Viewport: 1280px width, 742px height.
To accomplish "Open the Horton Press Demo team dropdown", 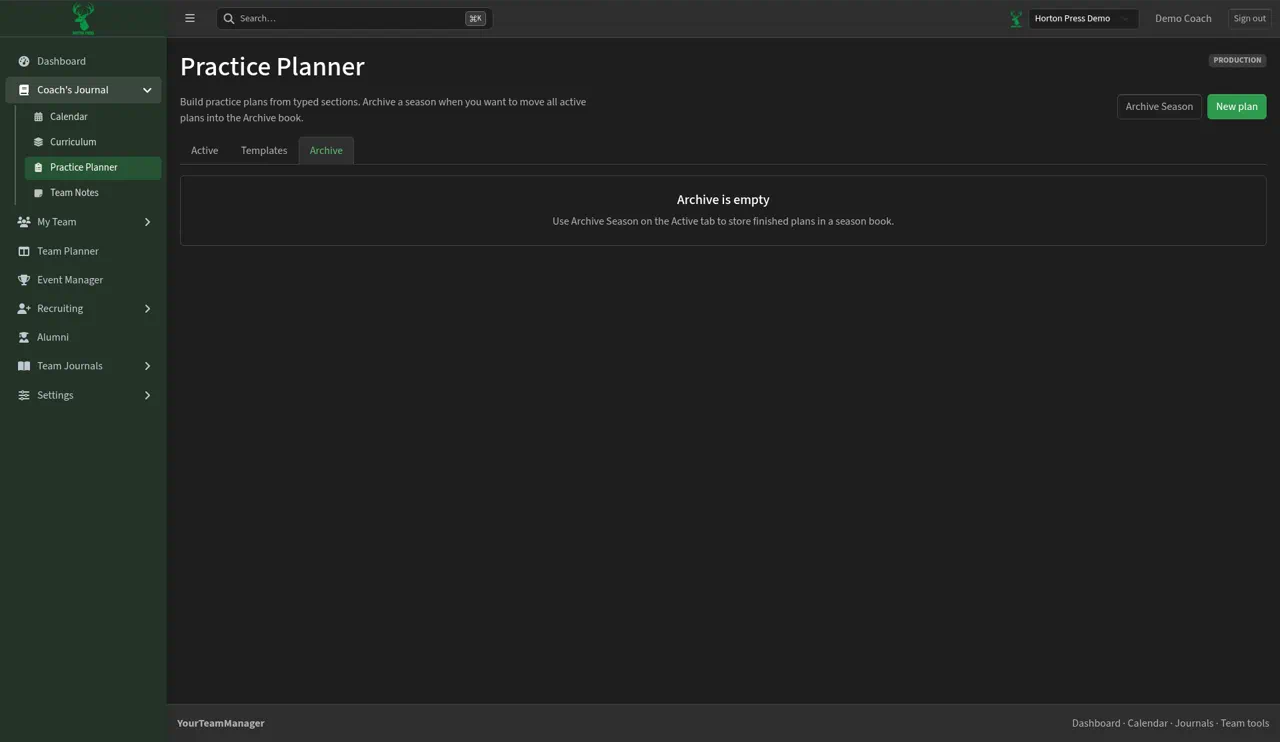I will [x=1083, y=18].
